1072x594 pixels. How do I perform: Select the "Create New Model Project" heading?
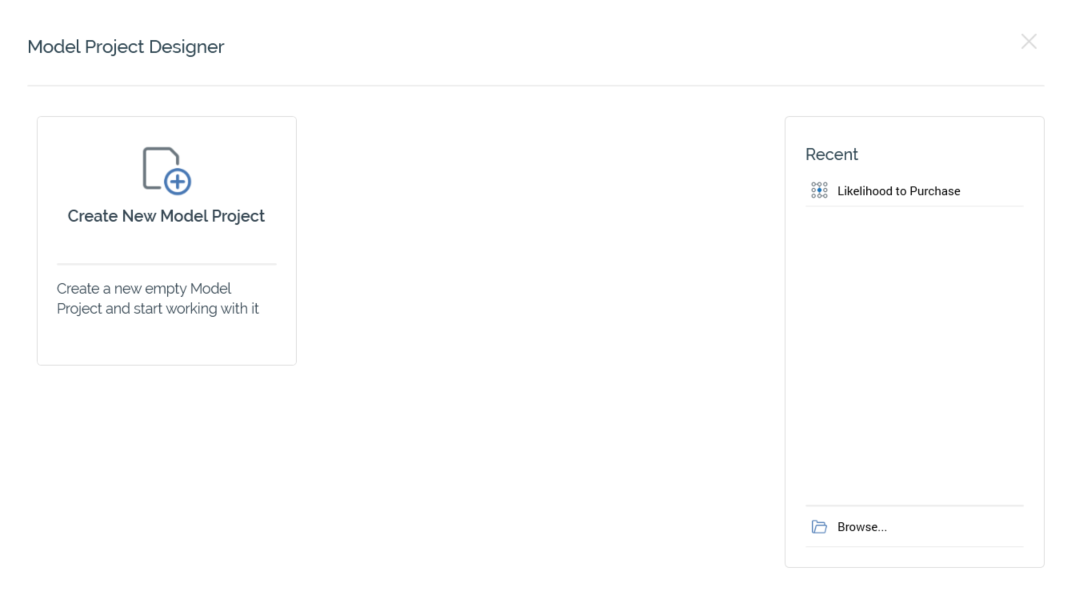pos(166,216)
